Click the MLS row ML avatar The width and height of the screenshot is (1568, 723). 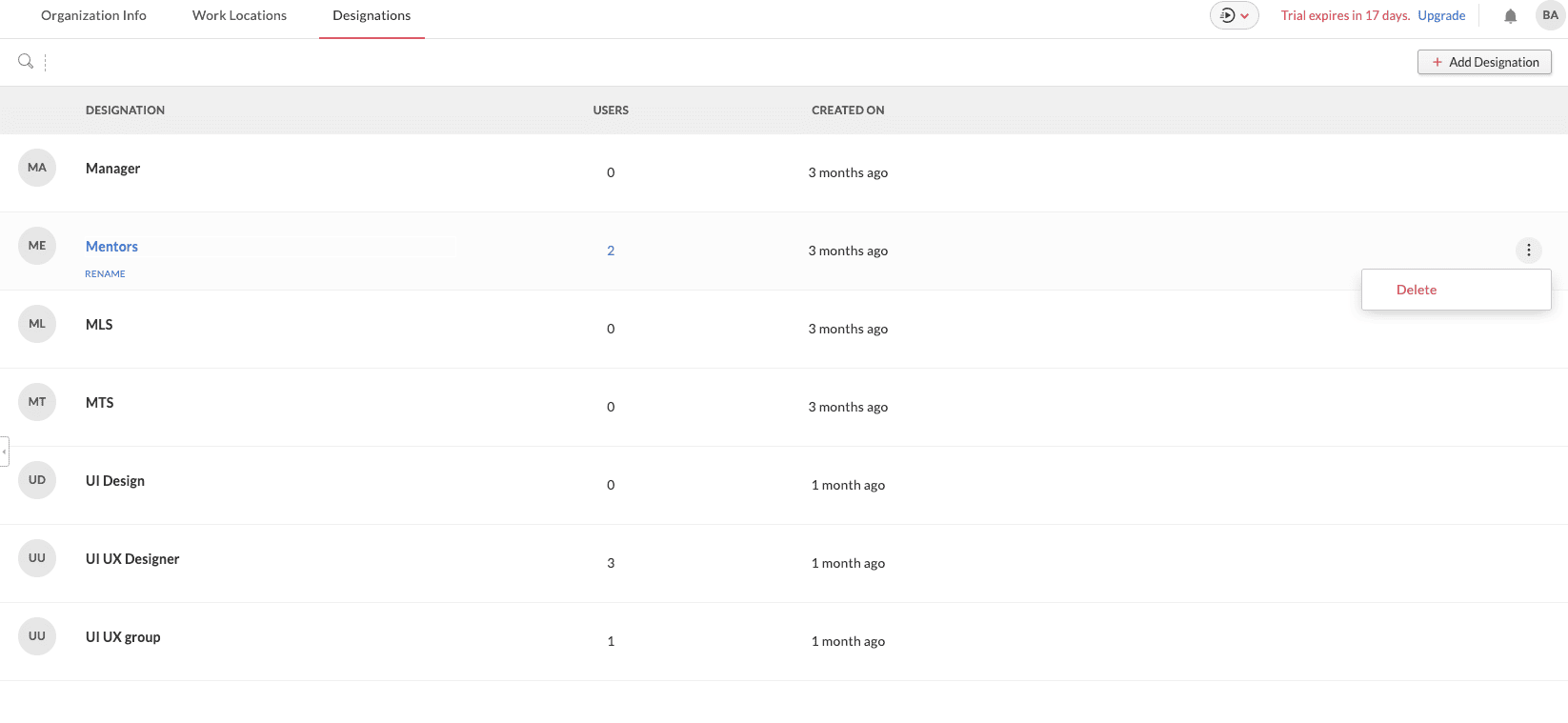click(x=37, y=324)
